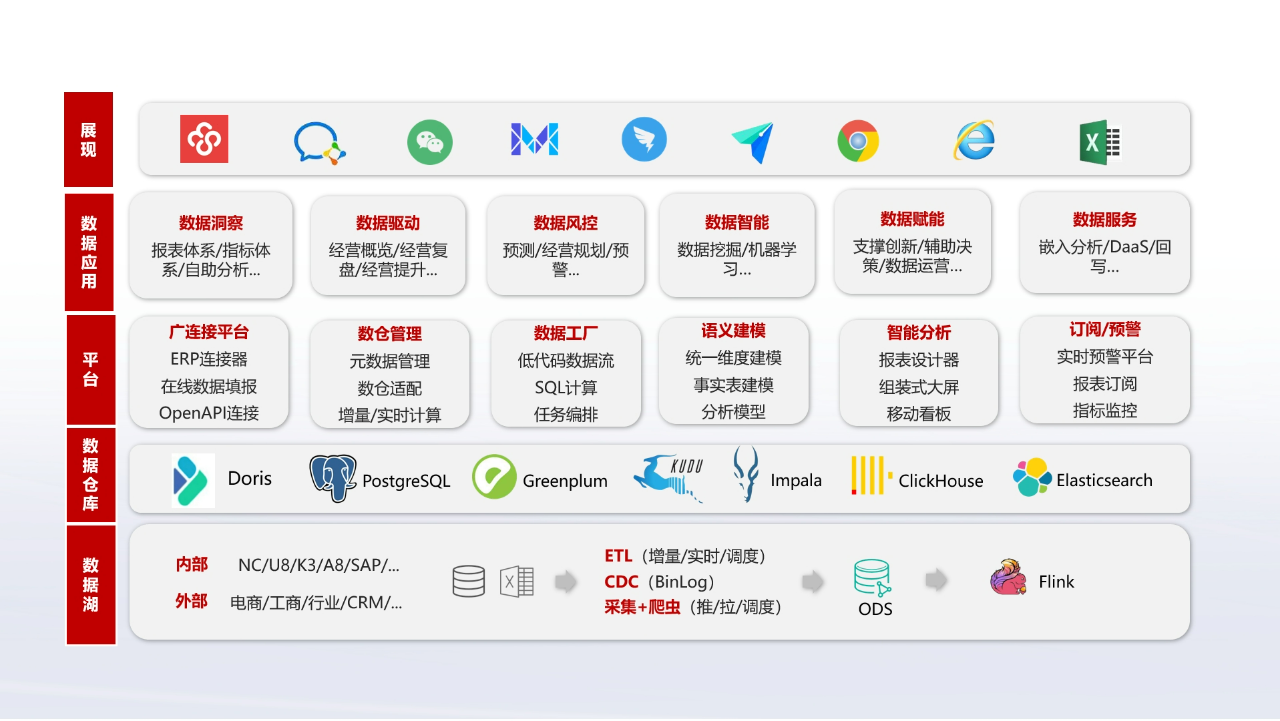This screenshot has height=721, width=1280.
Task: Click the 任务编排 text
Action: click(x=566, y=414)
